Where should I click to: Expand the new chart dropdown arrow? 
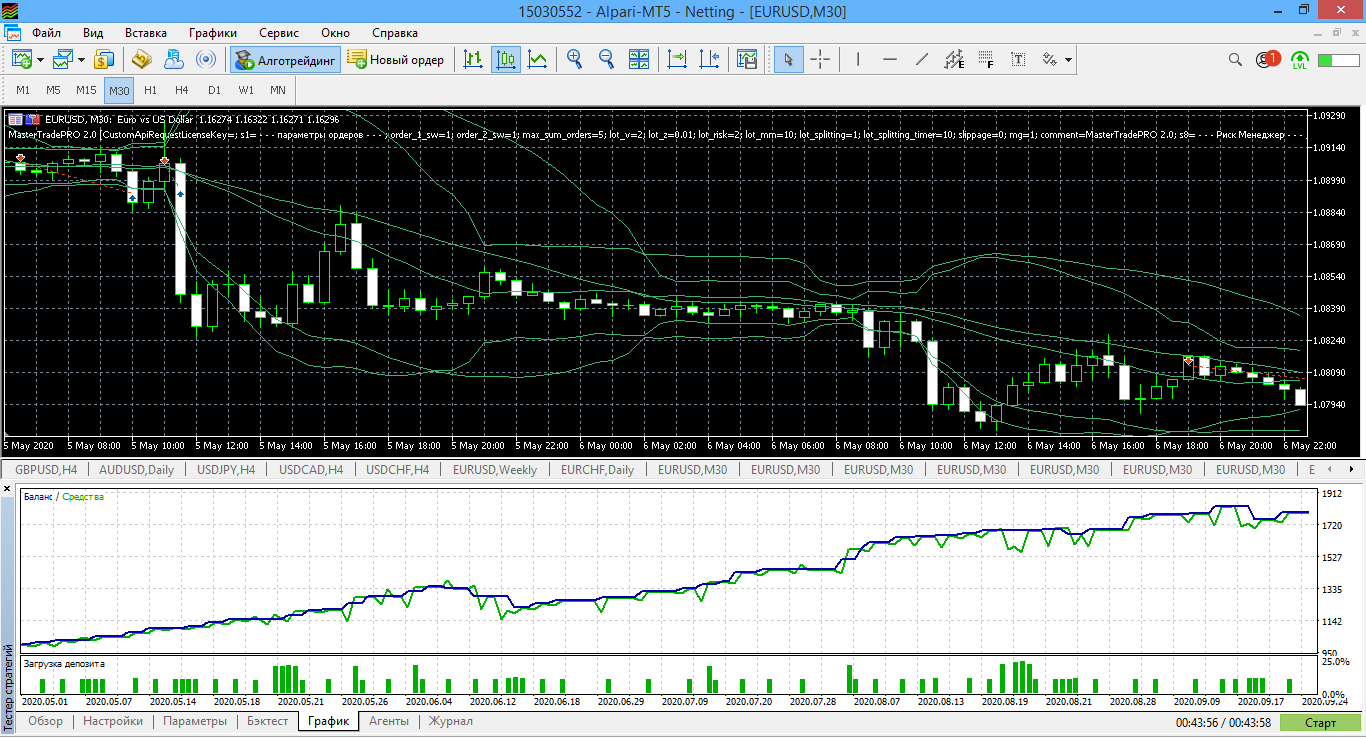pyautogui.click(x=40, y=60)
